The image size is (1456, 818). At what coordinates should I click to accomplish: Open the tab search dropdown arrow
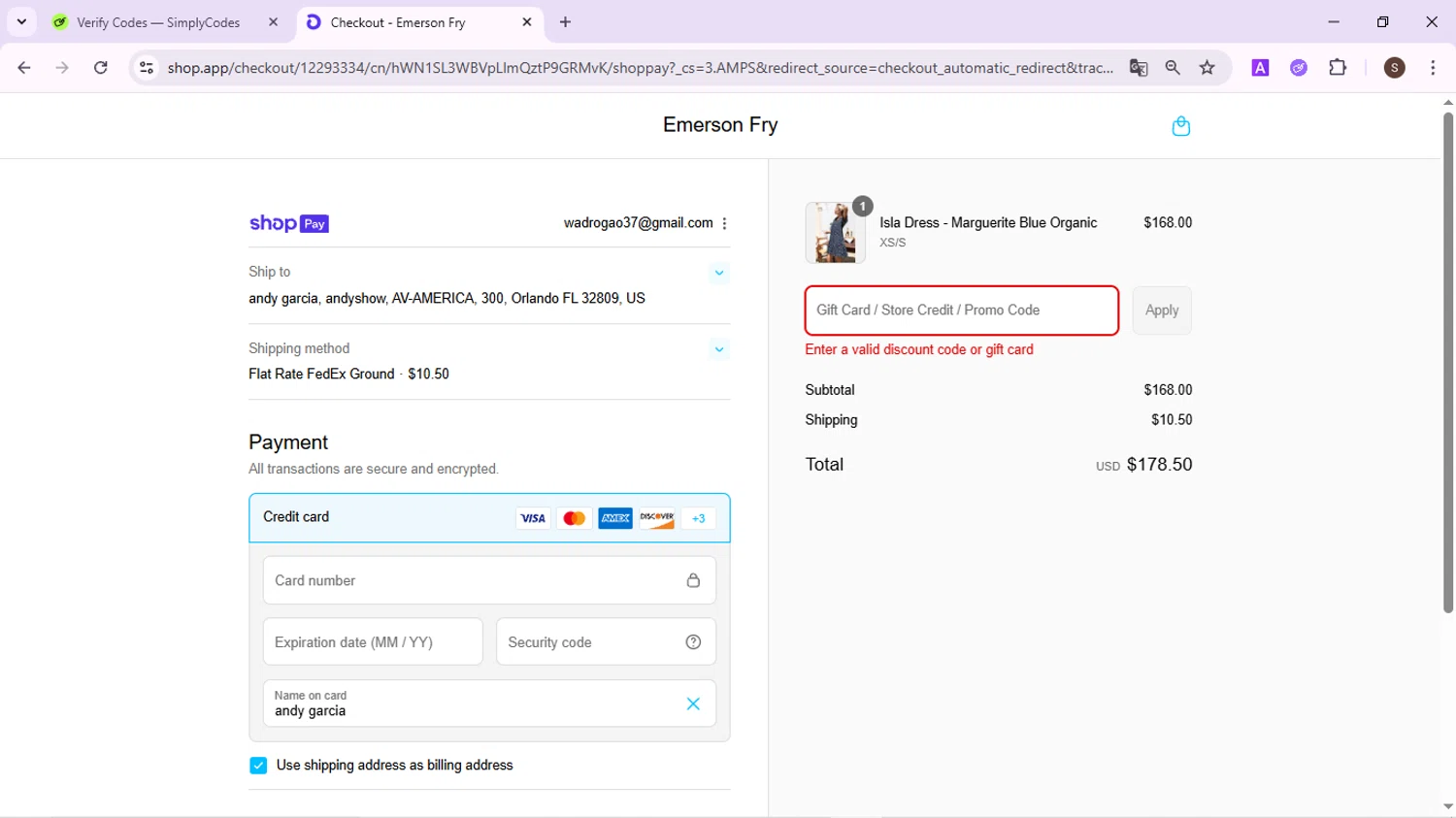coord(21,21)
